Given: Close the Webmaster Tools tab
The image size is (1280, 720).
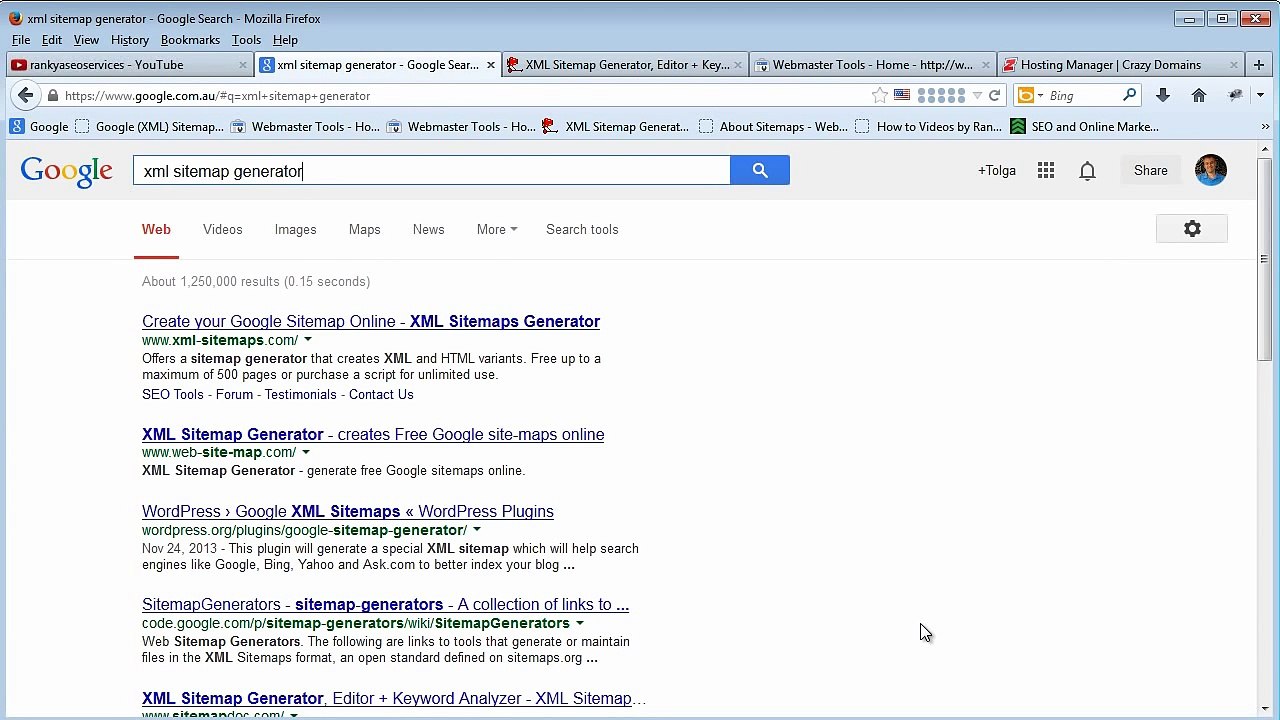Looking at the screenshot, I should coord(985,65).
